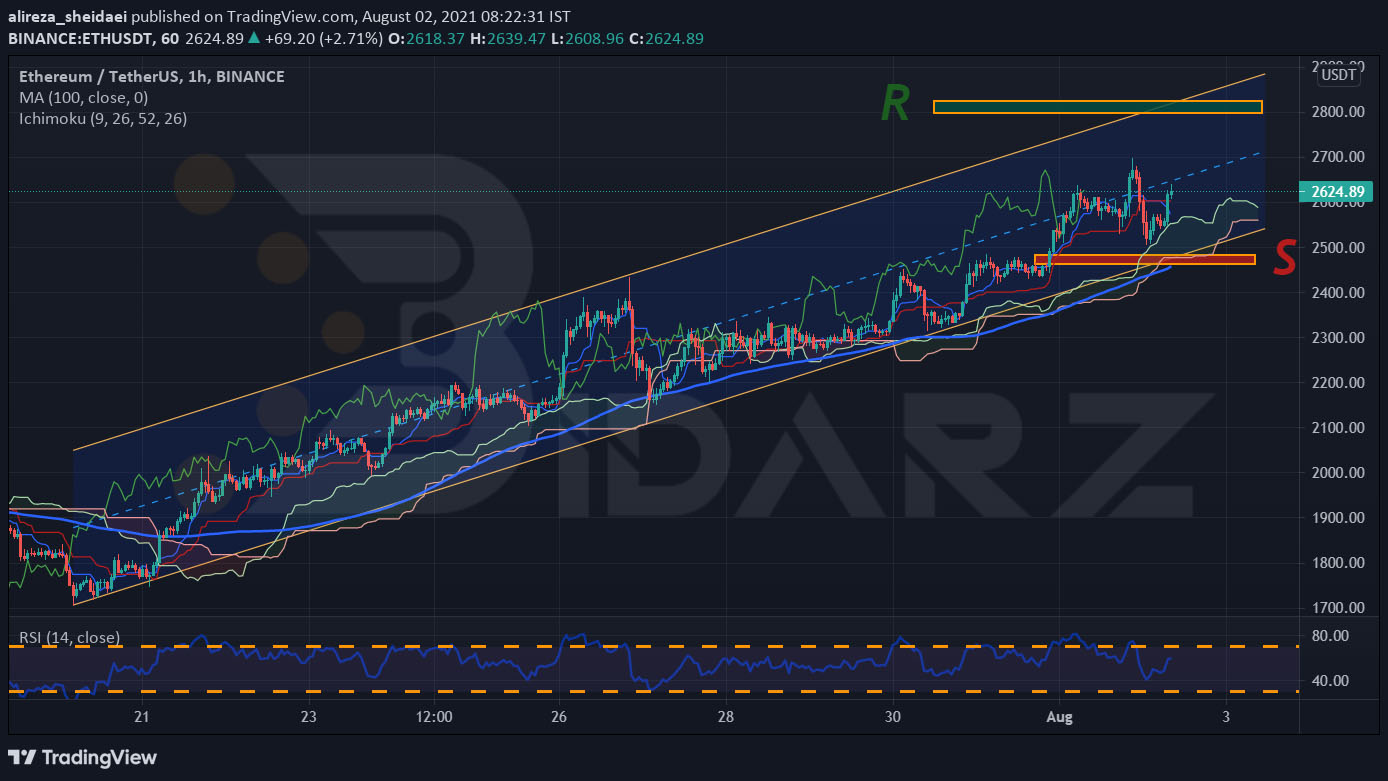Click the 2800.00 price axis label
Viewport: 1388px width, 781px height.
click(x=1339, y=111)
